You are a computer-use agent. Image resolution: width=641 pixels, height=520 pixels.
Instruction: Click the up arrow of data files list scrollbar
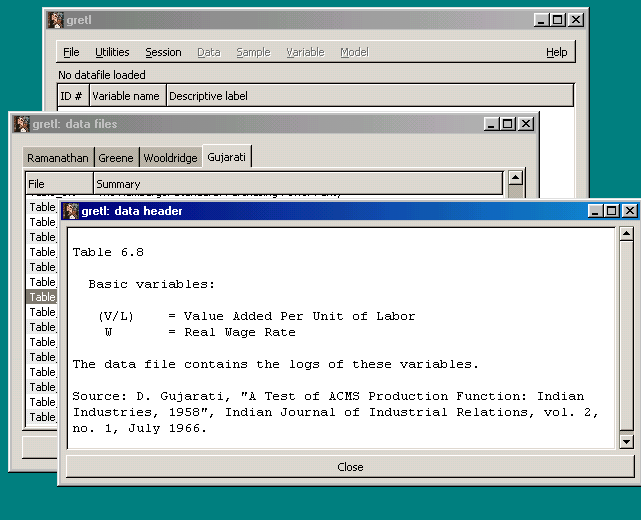click(x=516, y=179)
